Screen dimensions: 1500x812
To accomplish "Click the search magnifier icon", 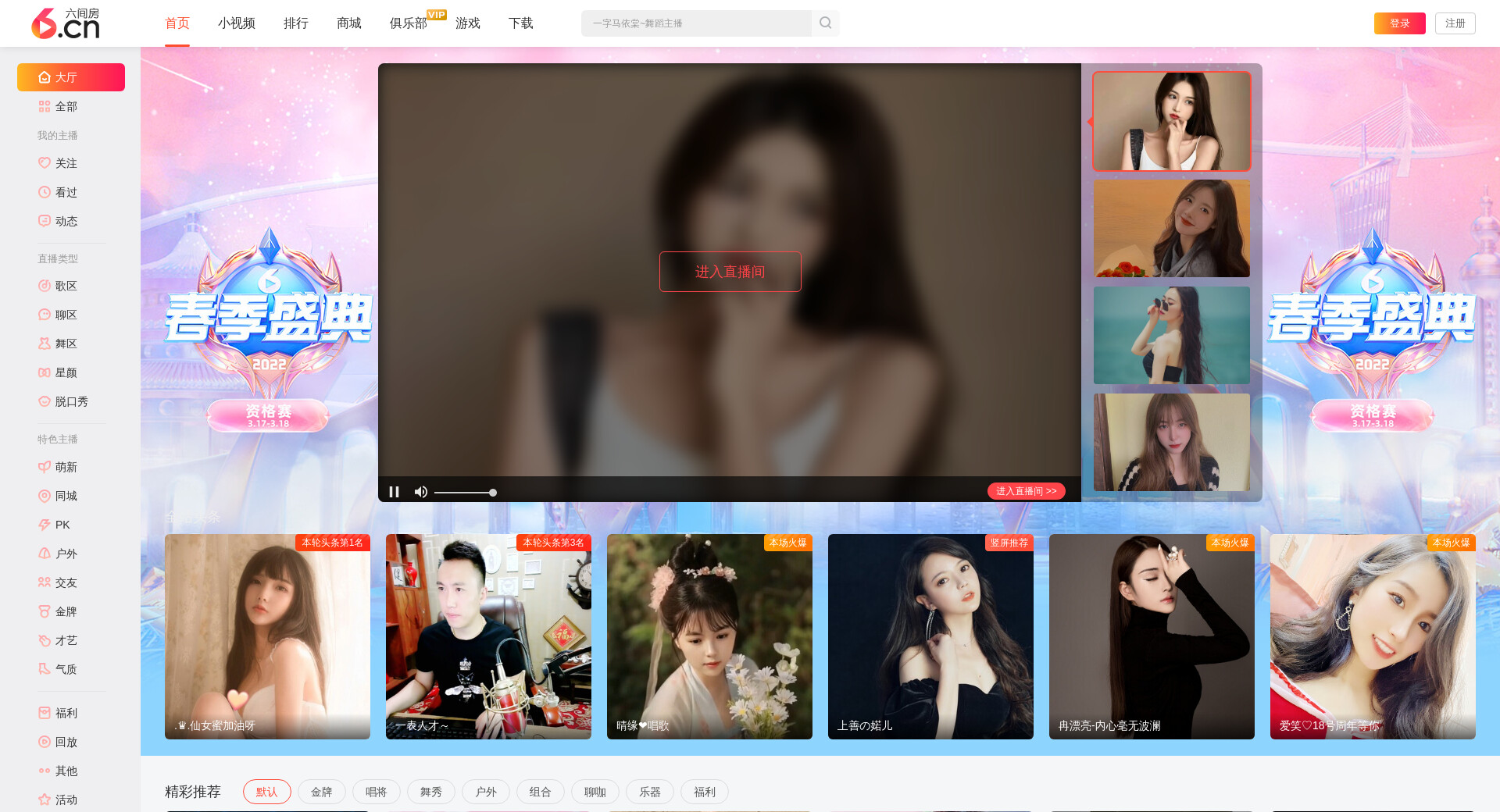I will (x=825, y=23).
